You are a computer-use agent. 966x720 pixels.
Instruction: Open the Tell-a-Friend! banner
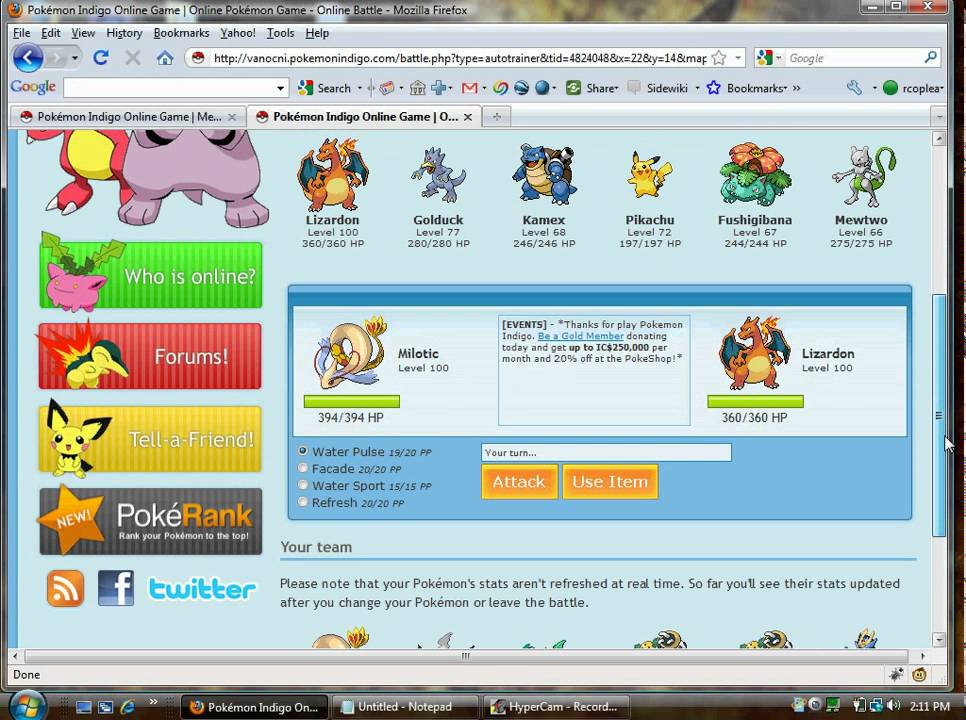click(150, 439)
